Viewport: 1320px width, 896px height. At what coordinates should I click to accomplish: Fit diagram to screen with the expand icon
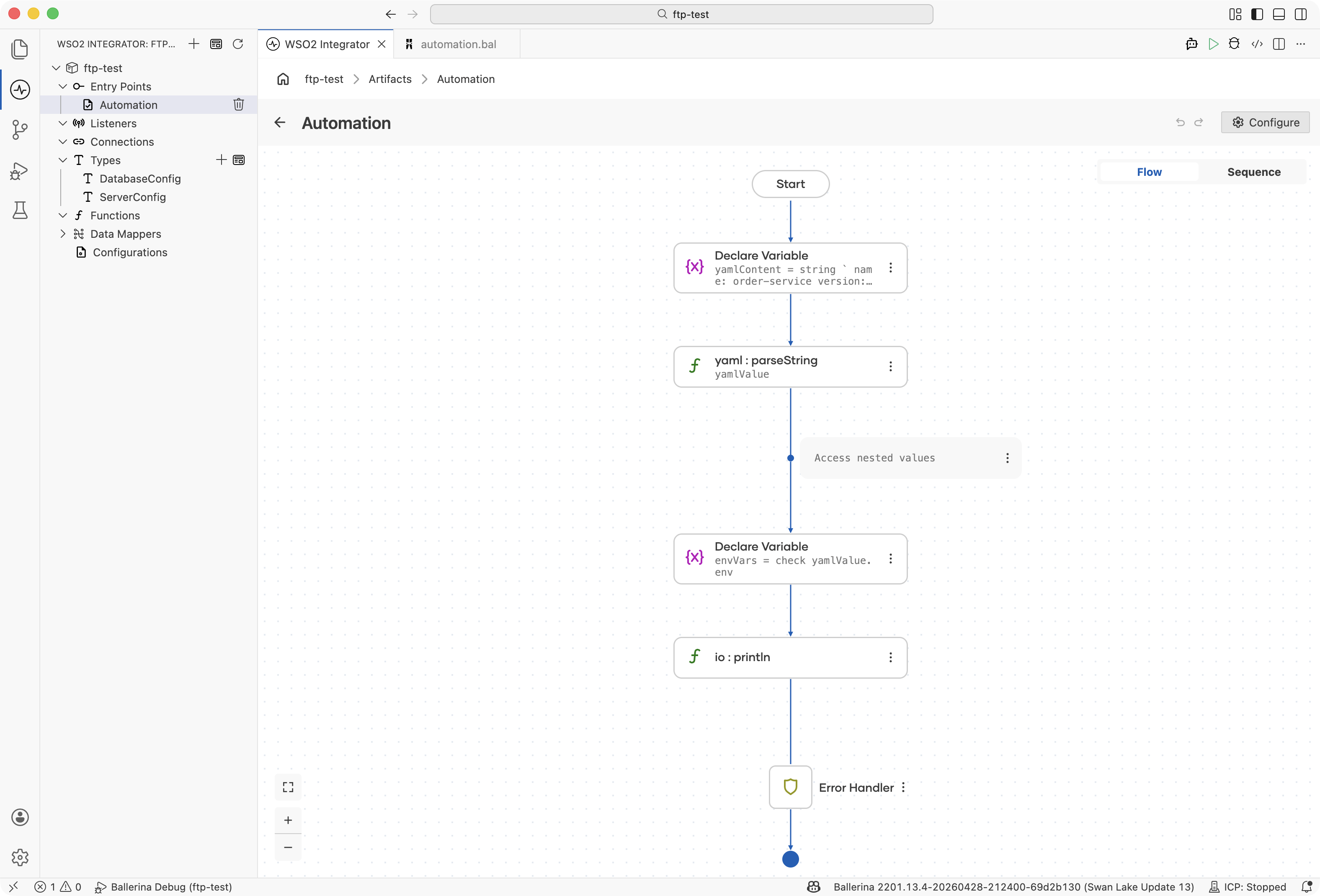tap(288, 787)
